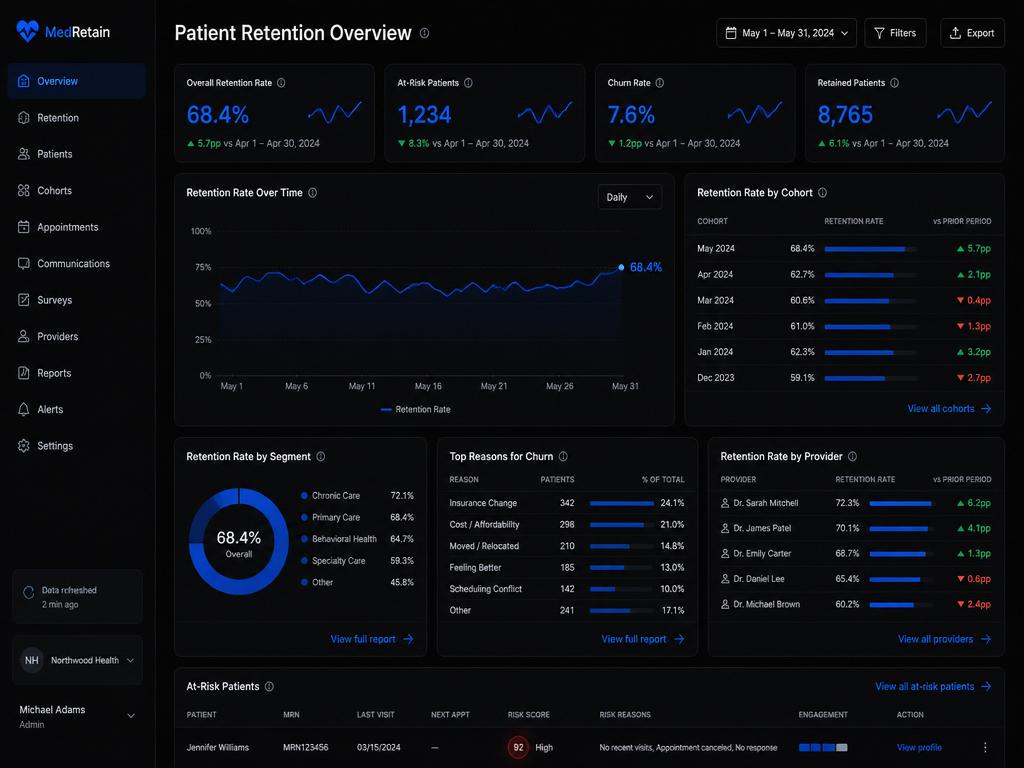Click info icon beside Retention Rate by Segment

(321, 456)
